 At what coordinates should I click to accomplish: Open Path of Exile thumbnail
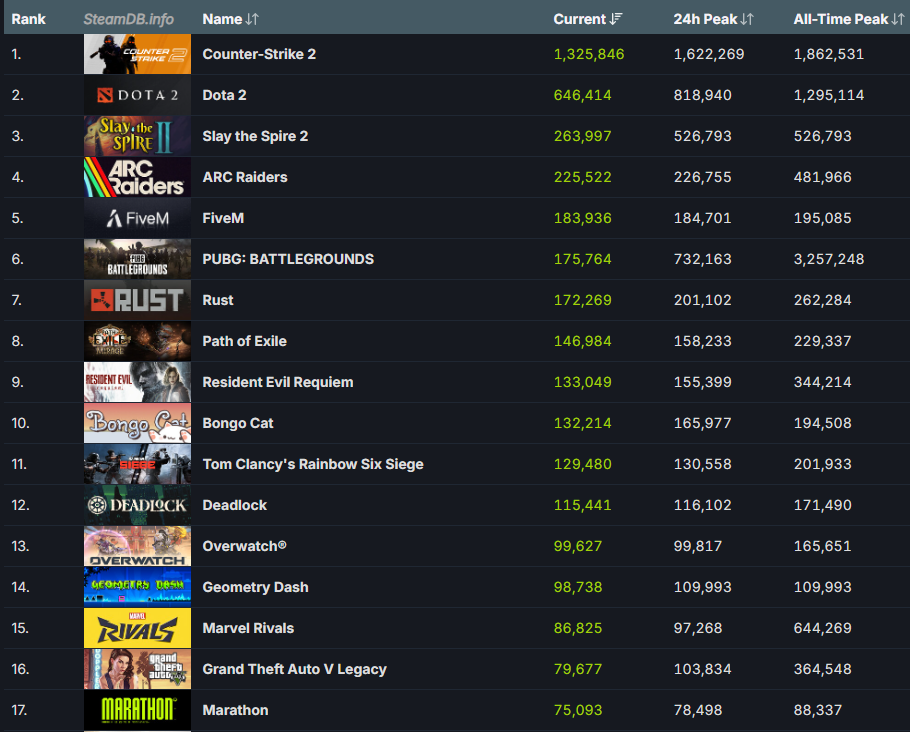coord(137,341)
